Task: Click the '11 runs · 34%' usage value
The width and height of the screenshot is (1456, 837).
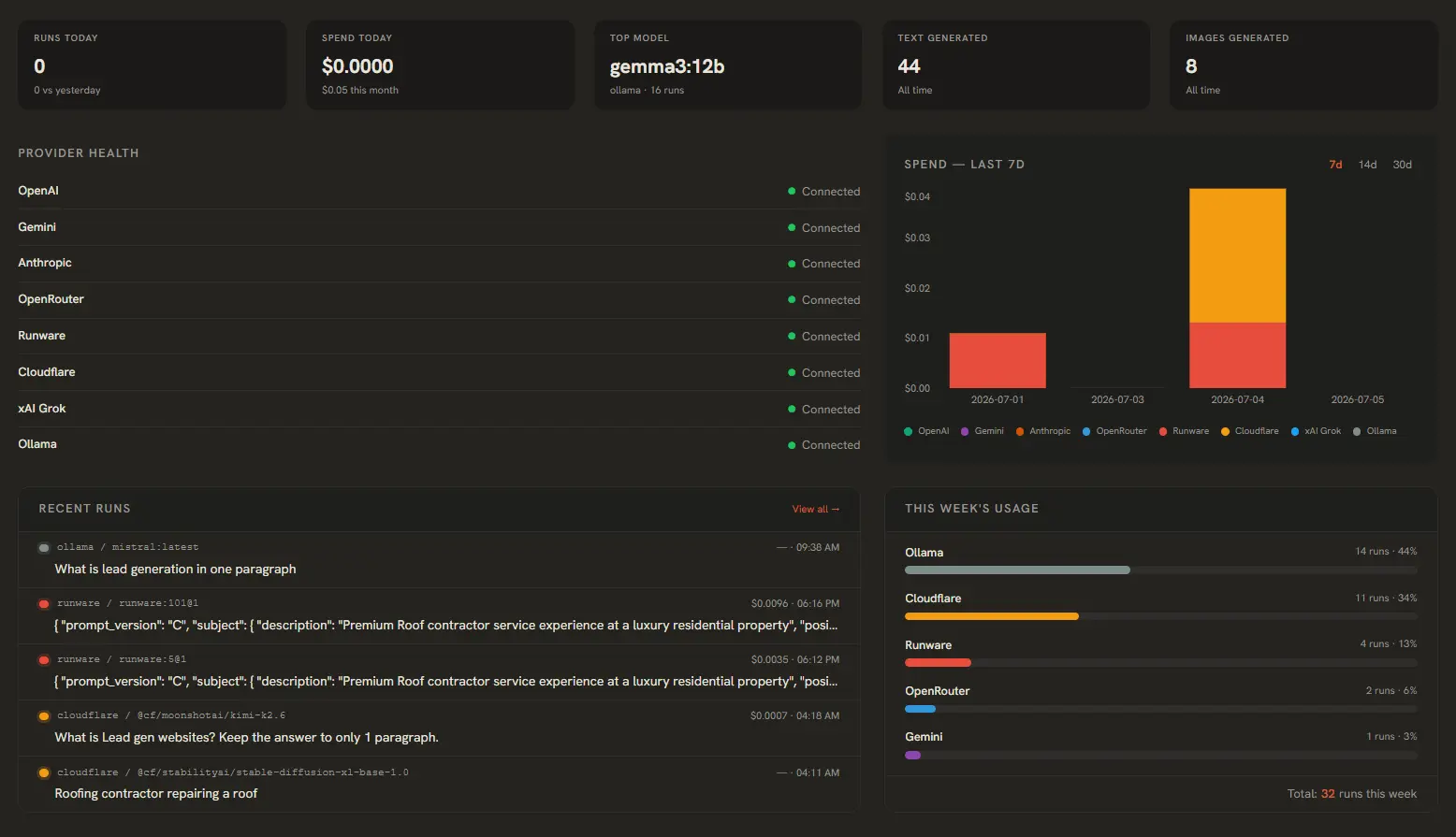Action: coord(1386,599)
